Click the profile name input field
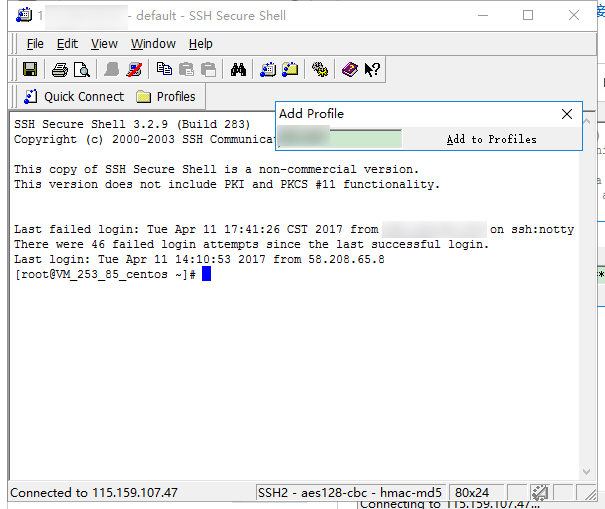Screen dimensions: 605x509 point(340,139)
